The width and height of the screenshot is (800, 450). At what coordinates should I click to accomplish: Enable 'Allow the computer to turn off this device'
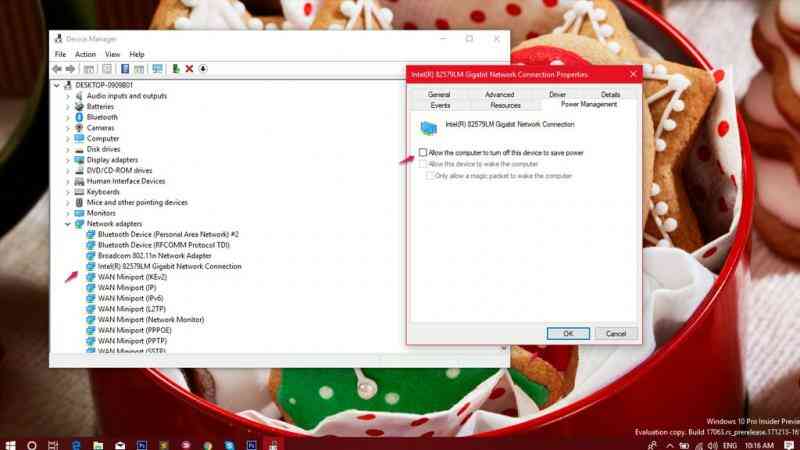click(x=423, y=153)
